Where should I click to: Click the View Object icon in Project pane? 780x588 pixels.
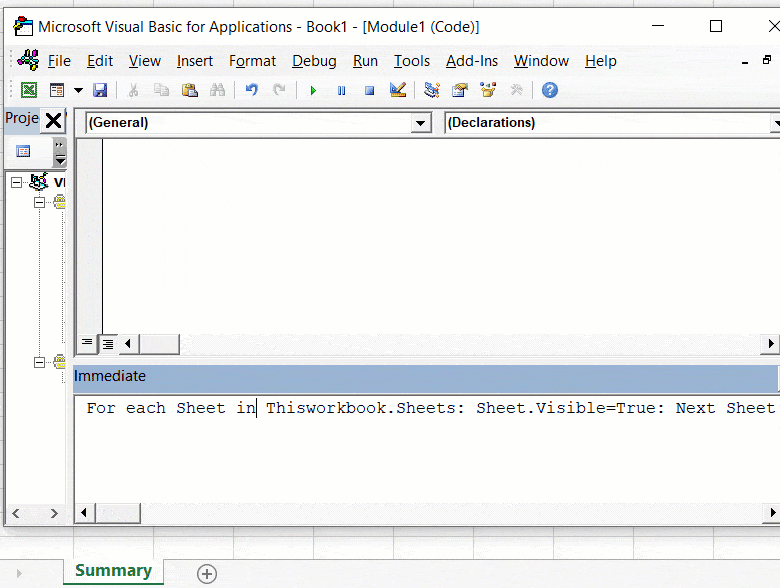pos(23,151)
